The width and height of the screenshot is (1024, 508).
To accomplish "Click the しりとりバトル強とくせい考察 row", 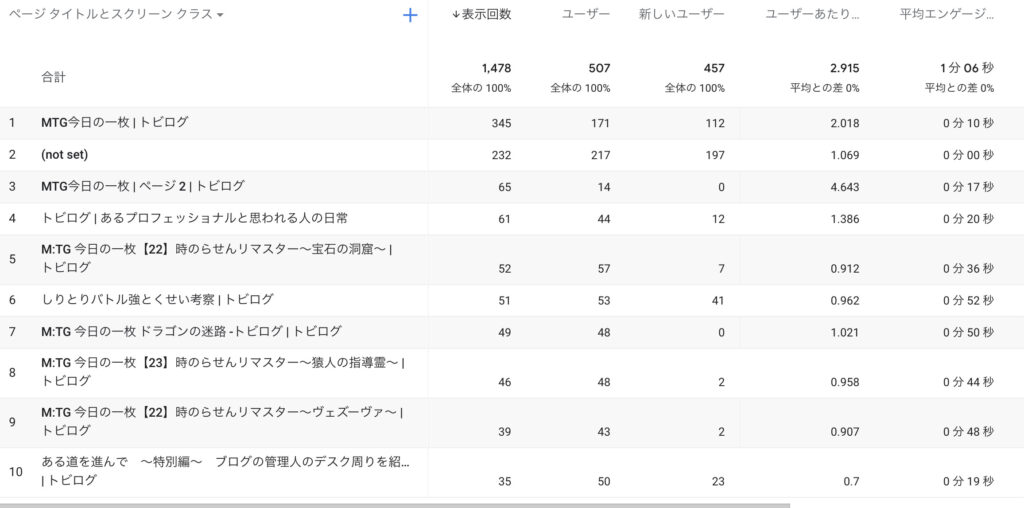I will [157, 300].
